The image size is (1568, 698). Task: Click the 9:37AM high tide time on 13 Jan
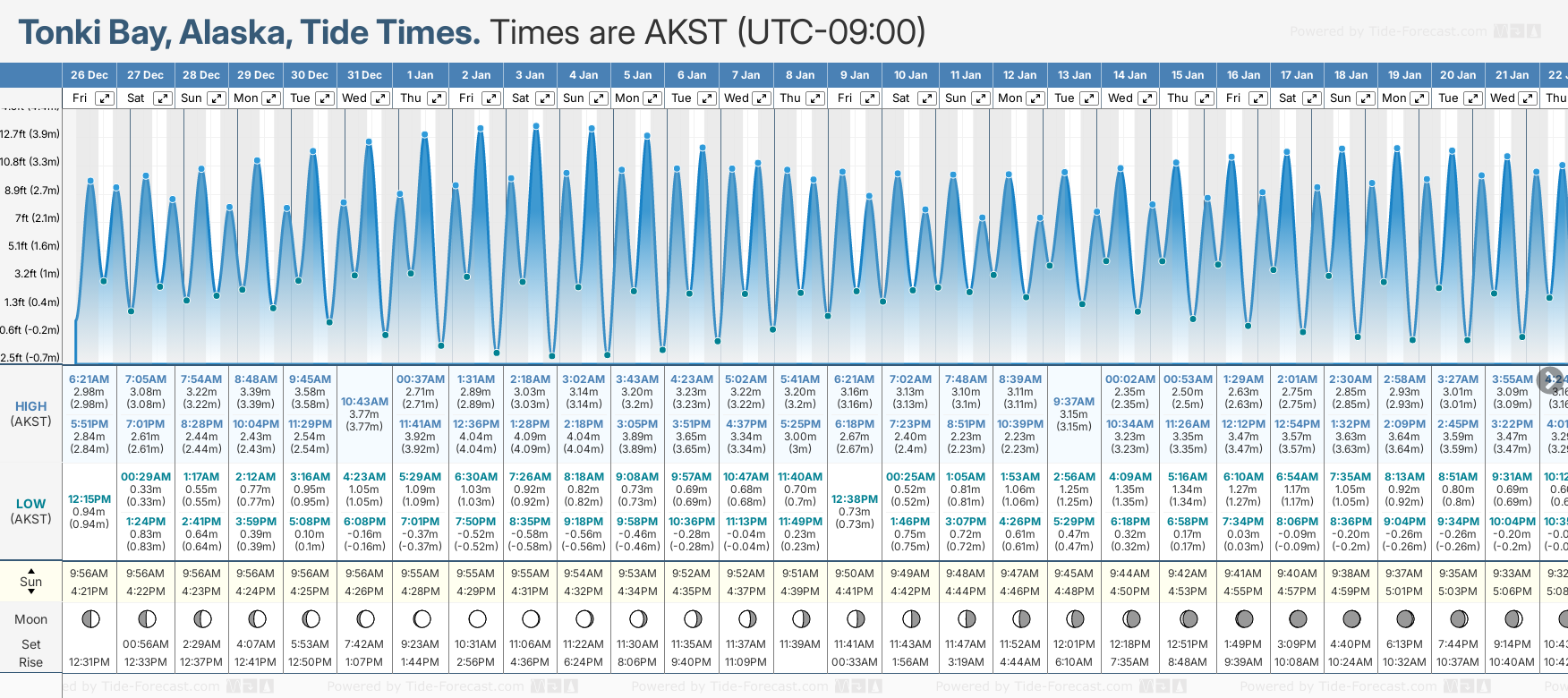tap(1074, 402)
